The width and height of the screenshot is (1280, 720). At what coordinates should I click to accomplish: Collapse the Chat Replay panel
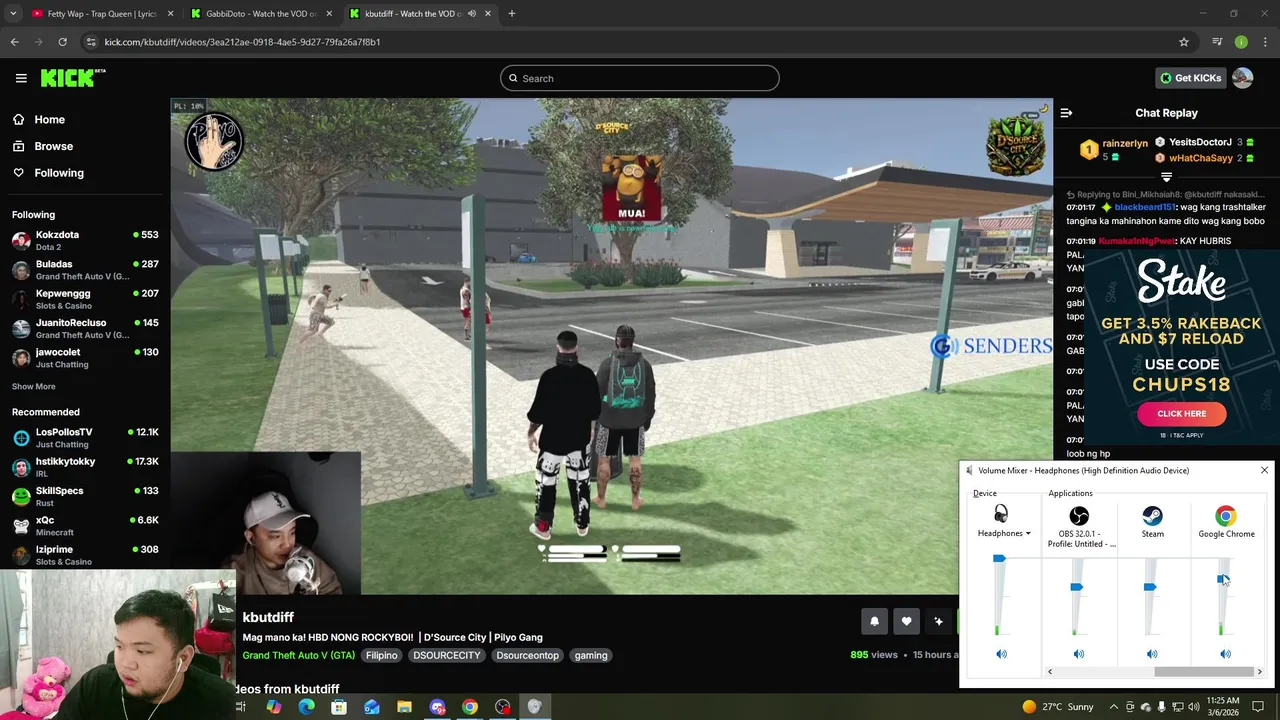pos(1066,113)
